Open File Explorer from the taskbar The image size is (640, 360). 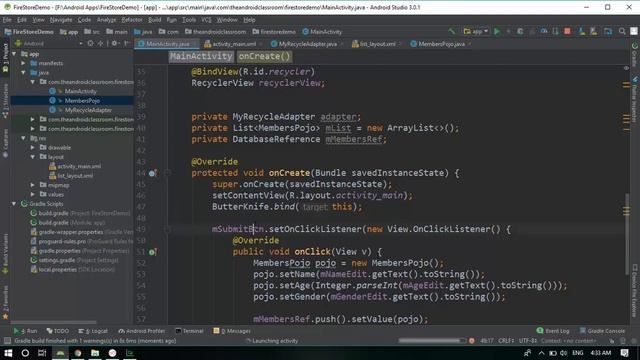pos(95,353)
